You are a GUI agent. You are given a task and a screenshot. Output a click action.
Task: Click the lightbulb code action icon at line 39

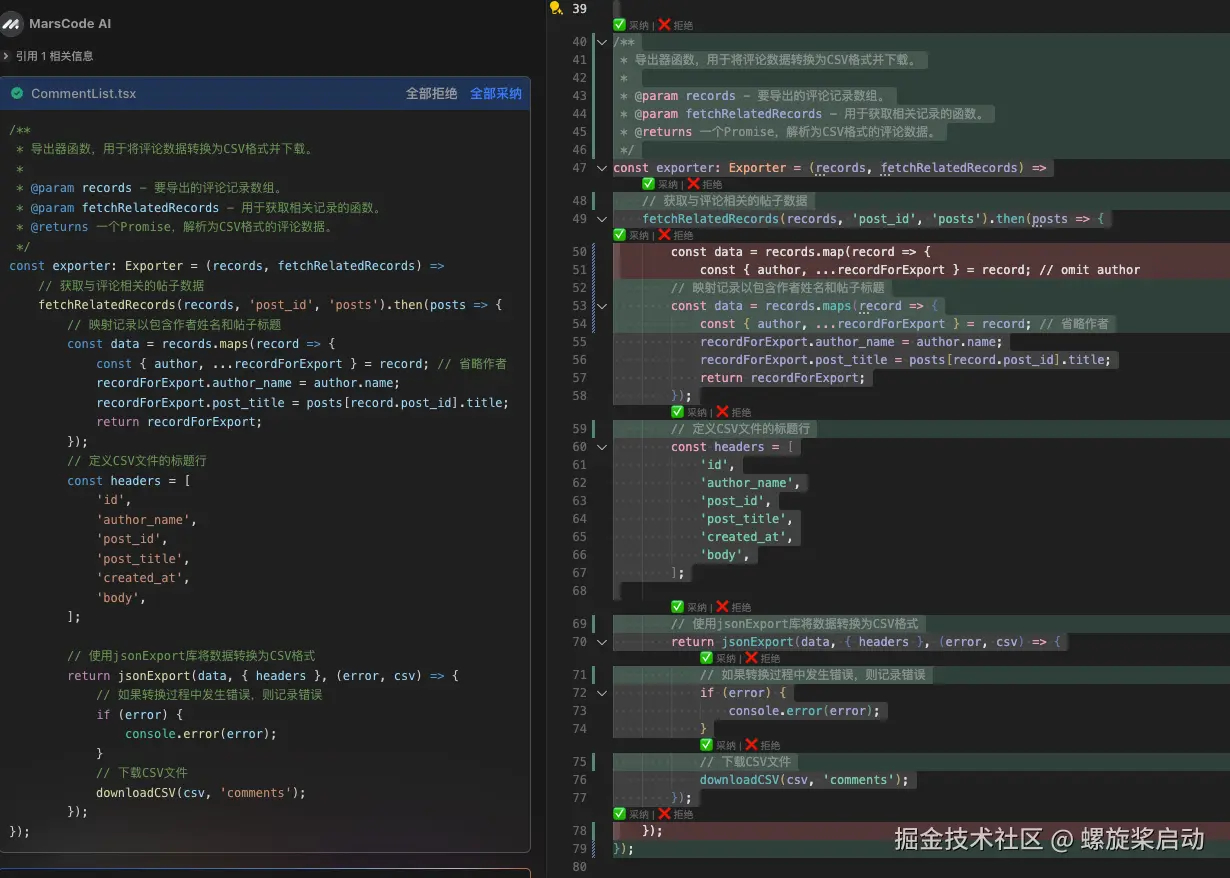point(556,8)
